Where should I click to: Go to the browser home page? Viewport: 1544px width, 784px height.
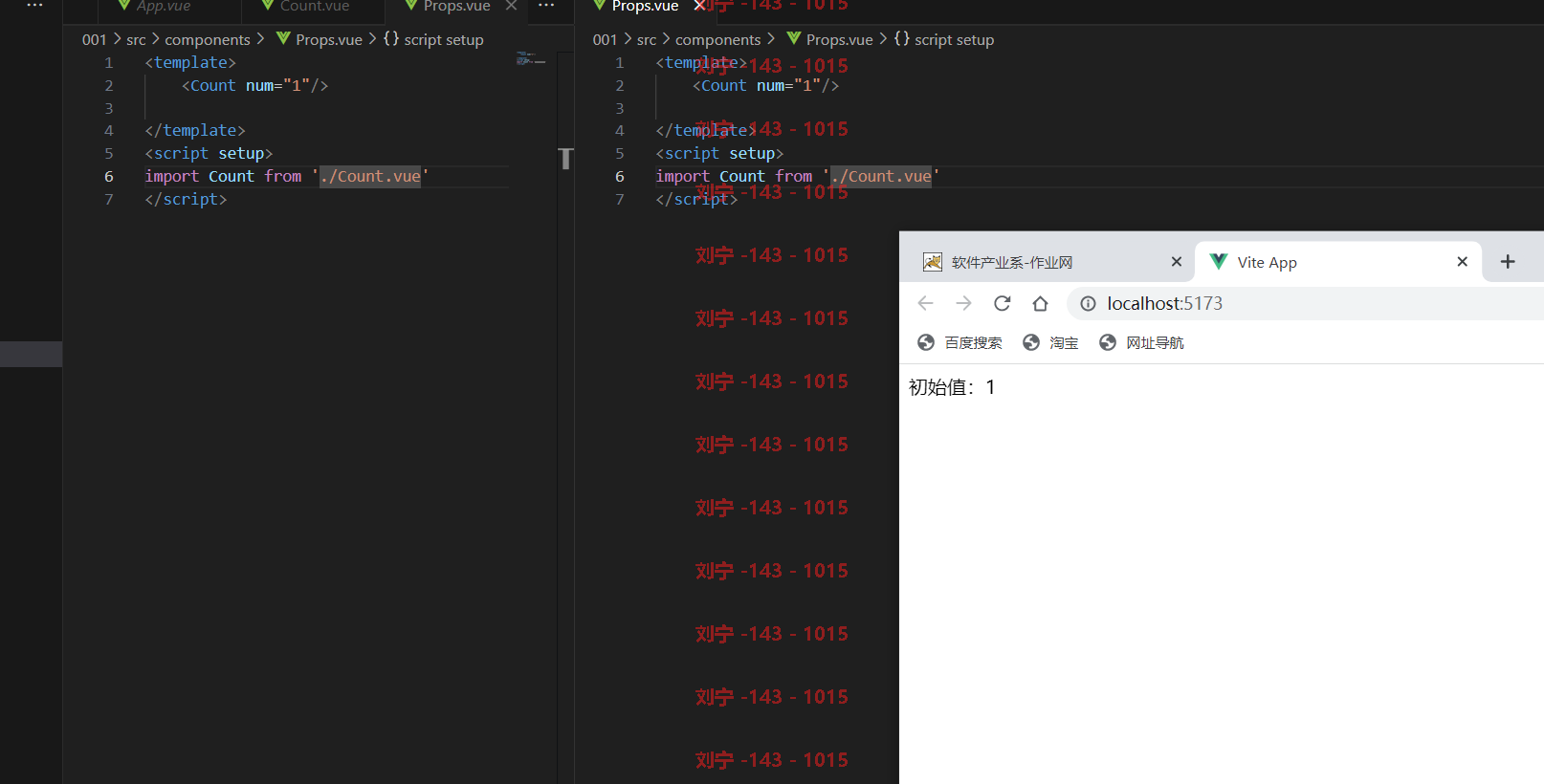(x=1040, y=303)
